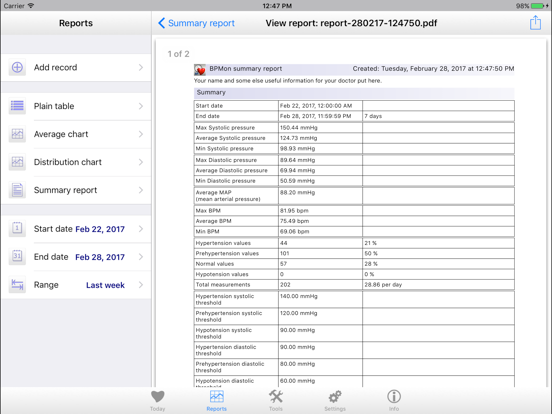Tap the Range arrows icon
Image resolution: width=552 pixels, height=414 pixels.
17,285
